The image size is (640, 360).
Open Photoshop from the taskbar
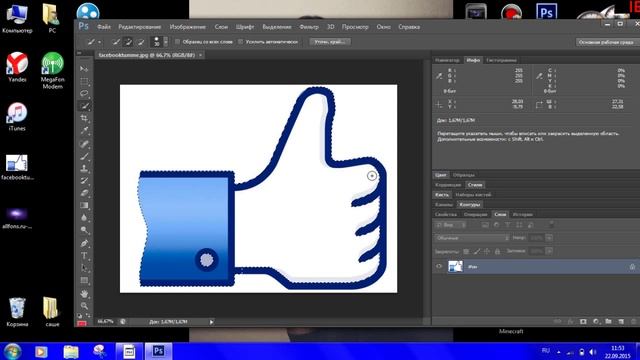point(158,351)
